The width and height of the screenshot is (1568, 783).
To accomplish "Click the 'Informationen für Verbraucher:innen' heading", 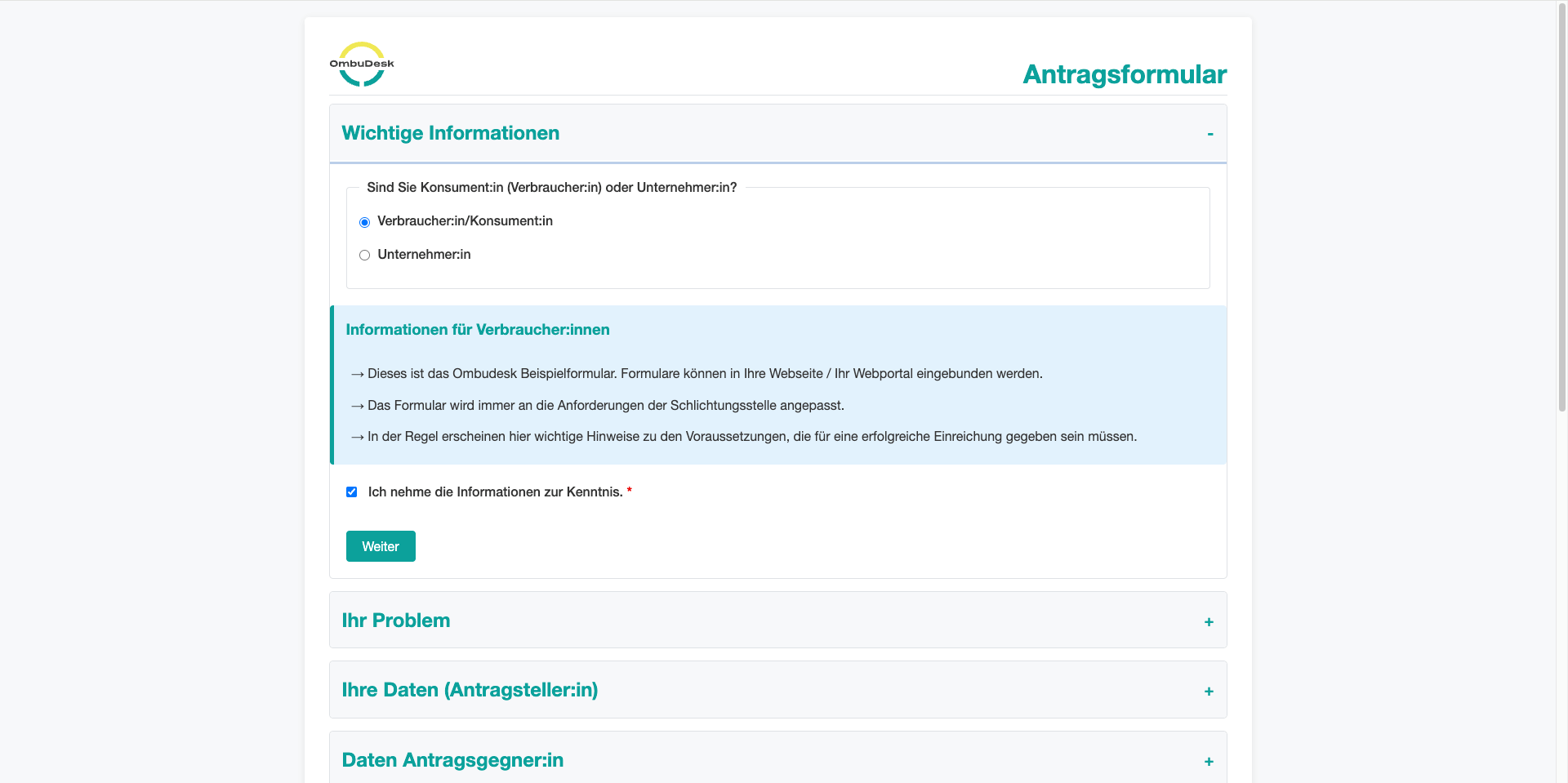I will [x=478, y=330].
